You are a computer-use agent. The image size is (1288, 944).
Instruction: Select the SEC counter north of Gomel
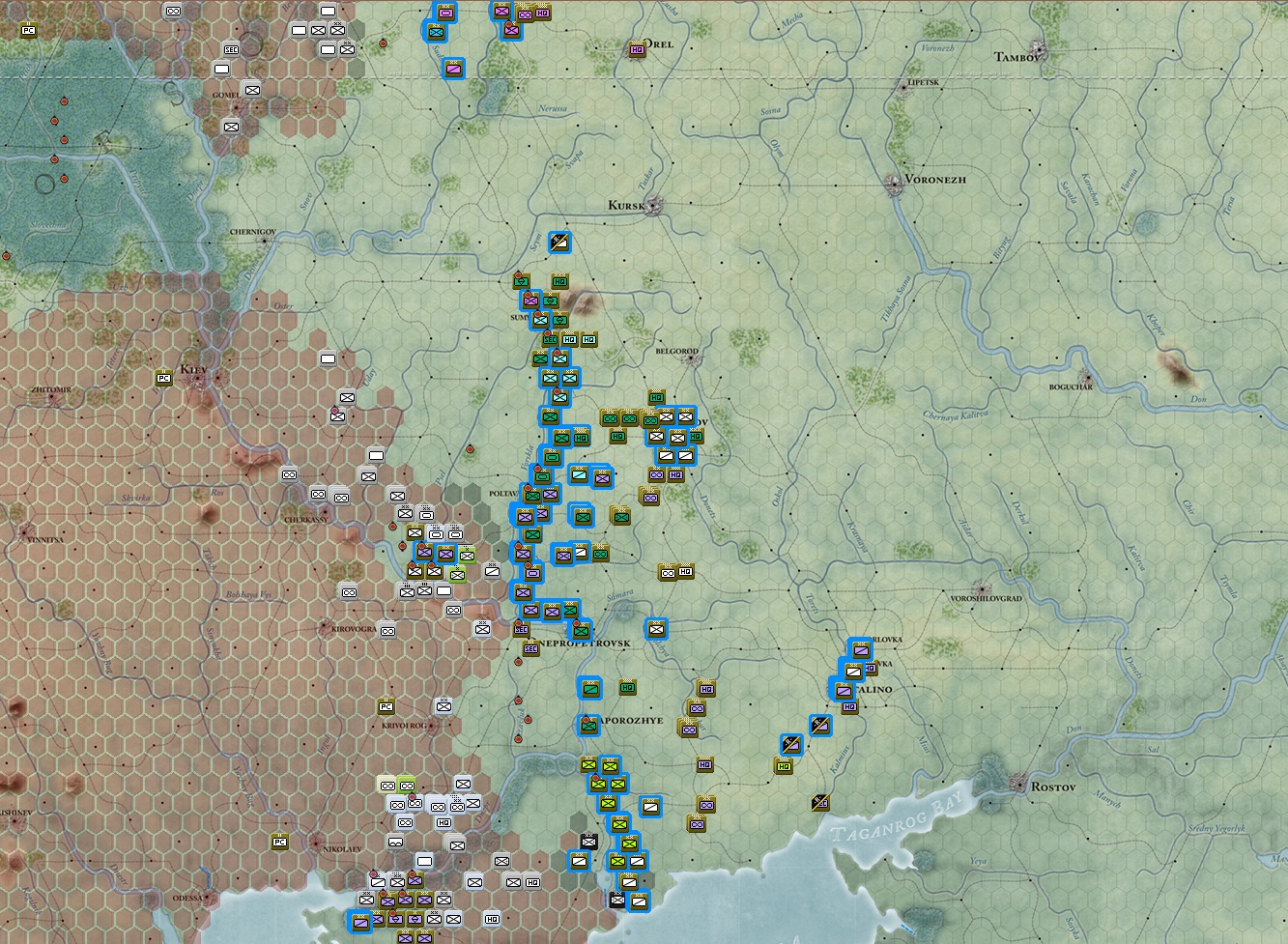coord(231,49)
